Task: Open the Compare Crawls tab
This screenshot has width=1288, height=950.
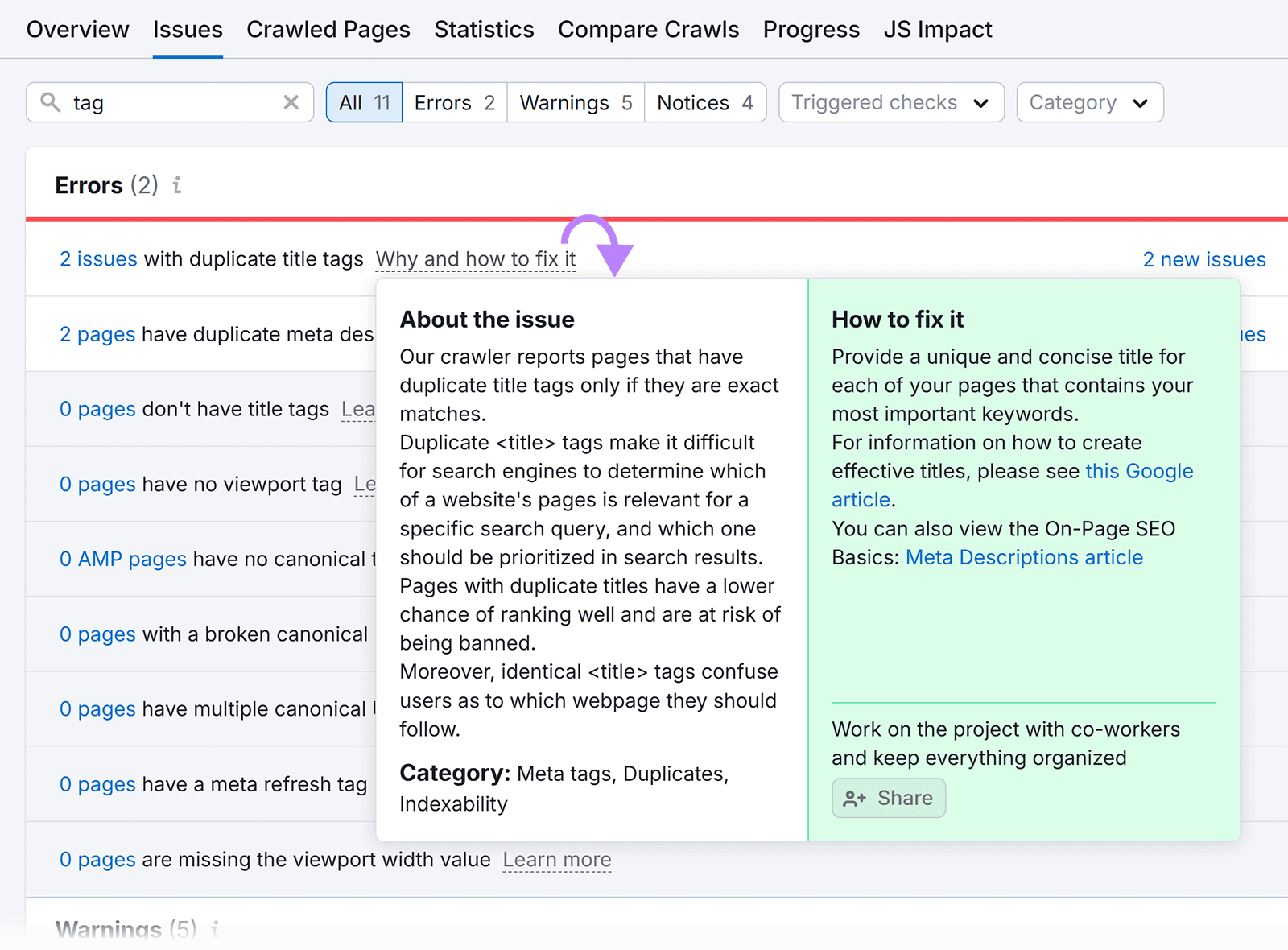Action: tap(648, 29)
